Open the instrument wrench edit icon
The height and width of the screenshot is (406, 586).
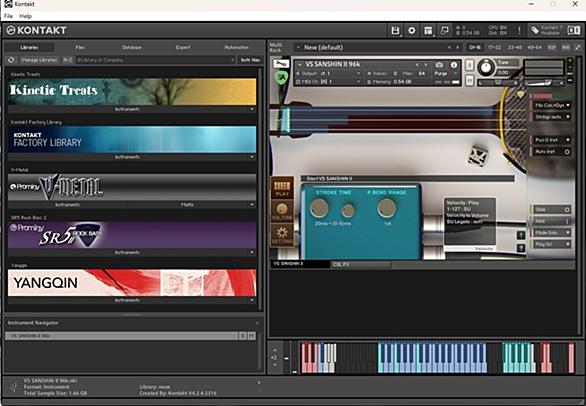tap(281, 64)
